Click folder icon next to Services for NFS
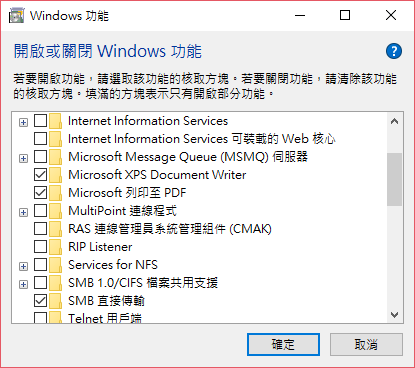Screen dimensions: 415x368 coord(55,265)
